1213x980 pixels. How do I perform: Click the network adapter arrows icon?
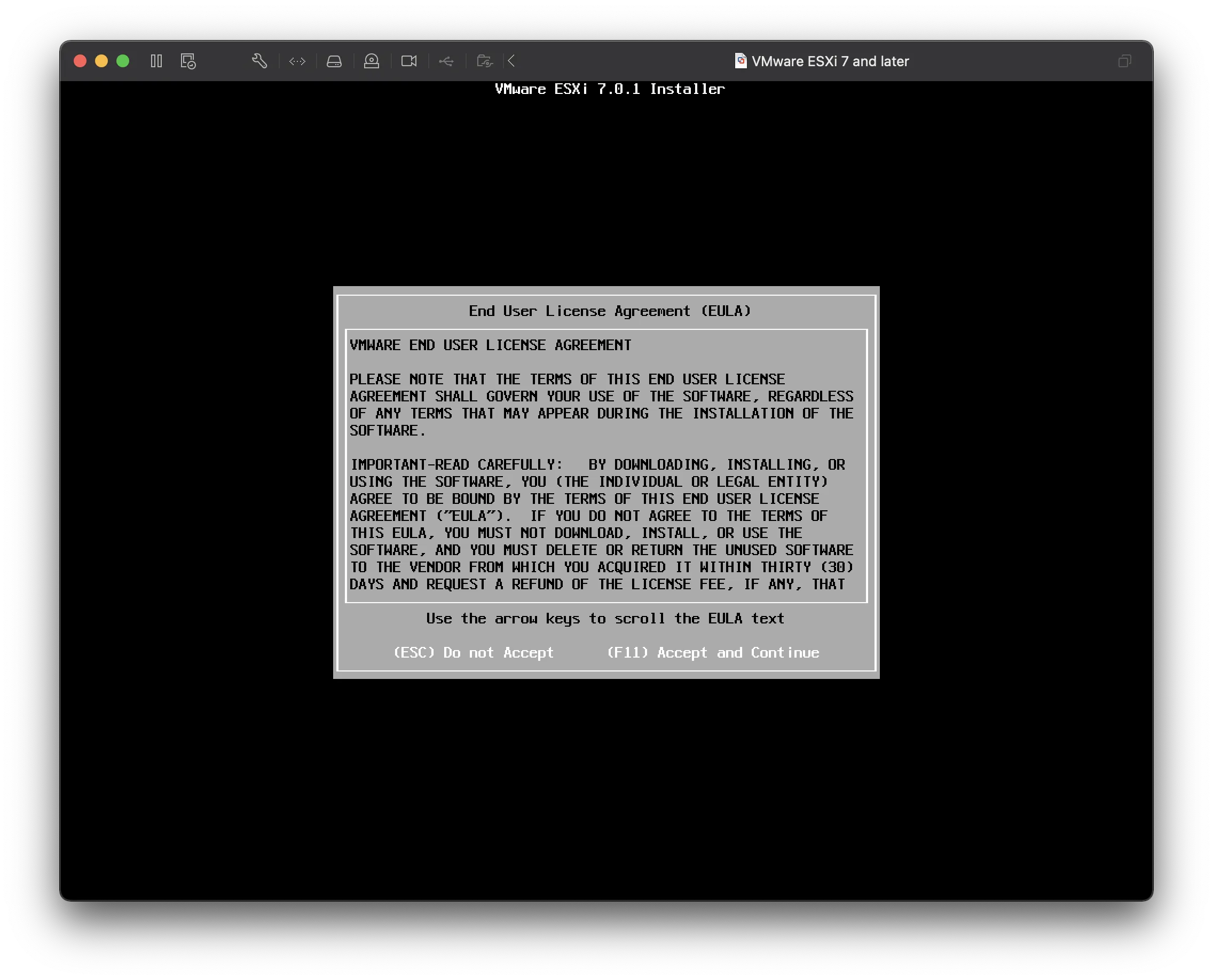coord(297,61)
